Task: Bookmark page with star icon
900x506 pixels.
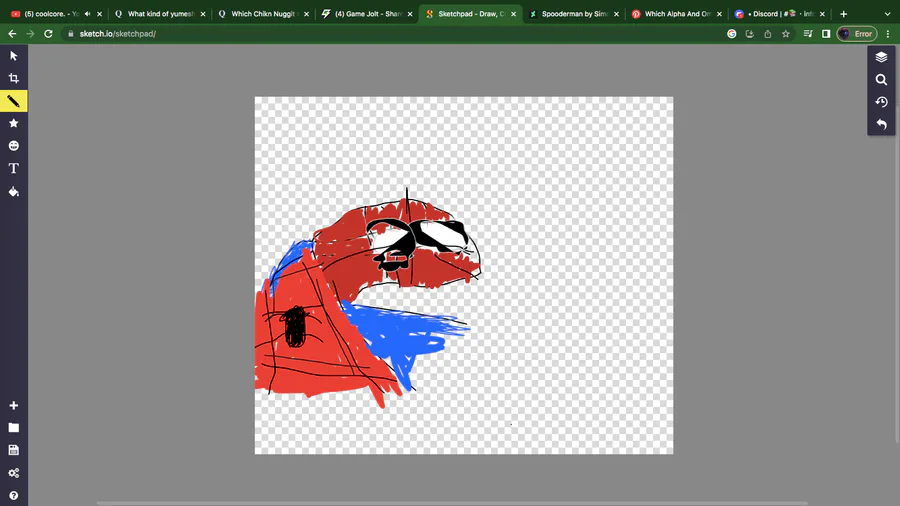Action: (786, 34)
